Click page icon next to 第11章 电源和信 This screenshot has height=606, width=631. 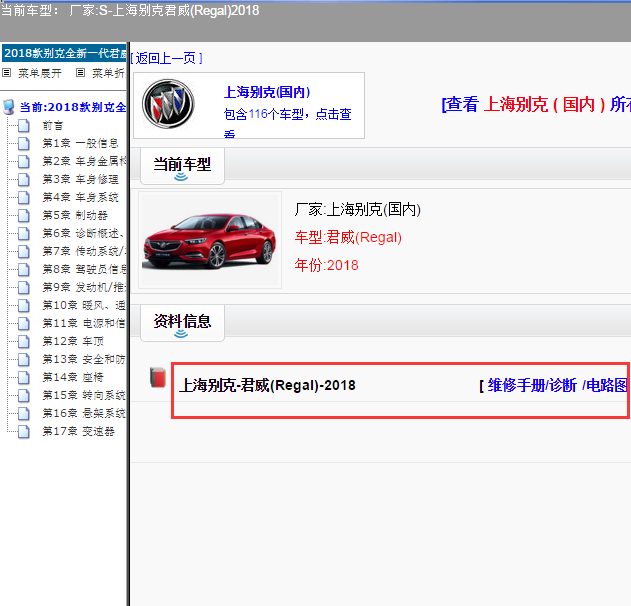(x=24, y=323)
